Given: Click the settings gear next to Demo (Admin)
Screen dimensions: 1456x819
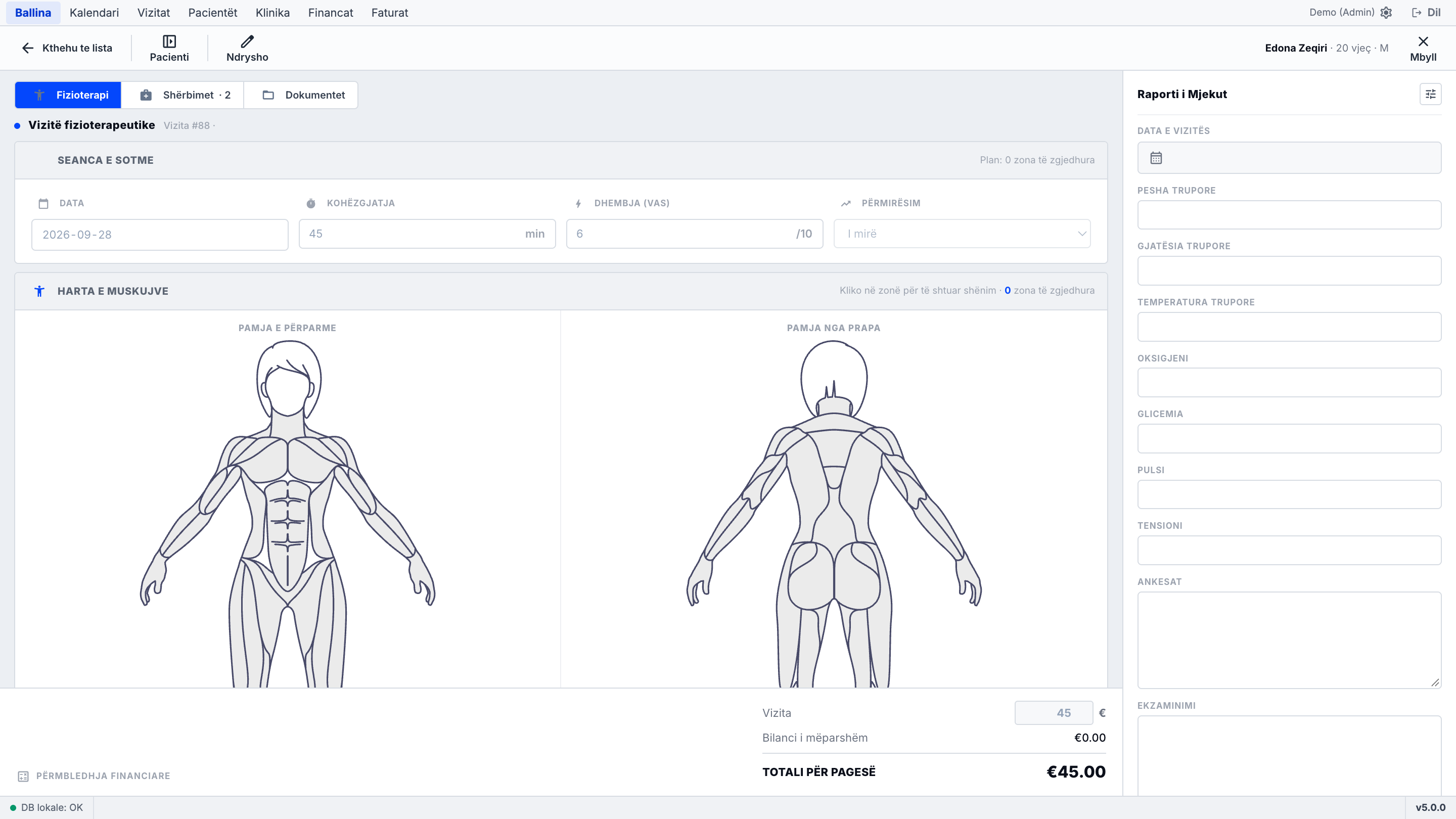Looking at the screenshot, I should click(x=1386, y=13).
